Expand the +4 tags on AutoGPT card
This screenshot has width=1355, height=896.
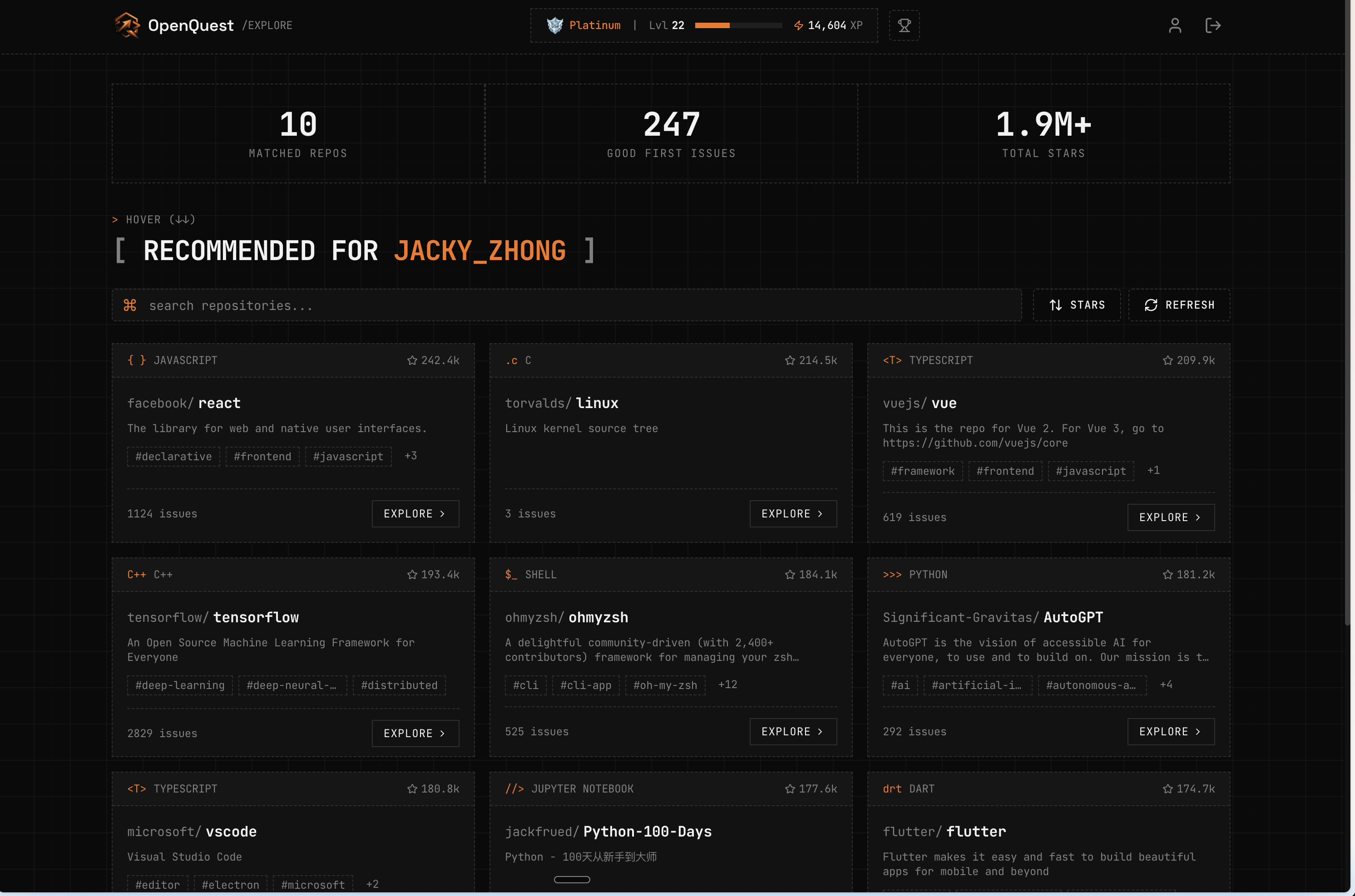(x=1165, y=684)
